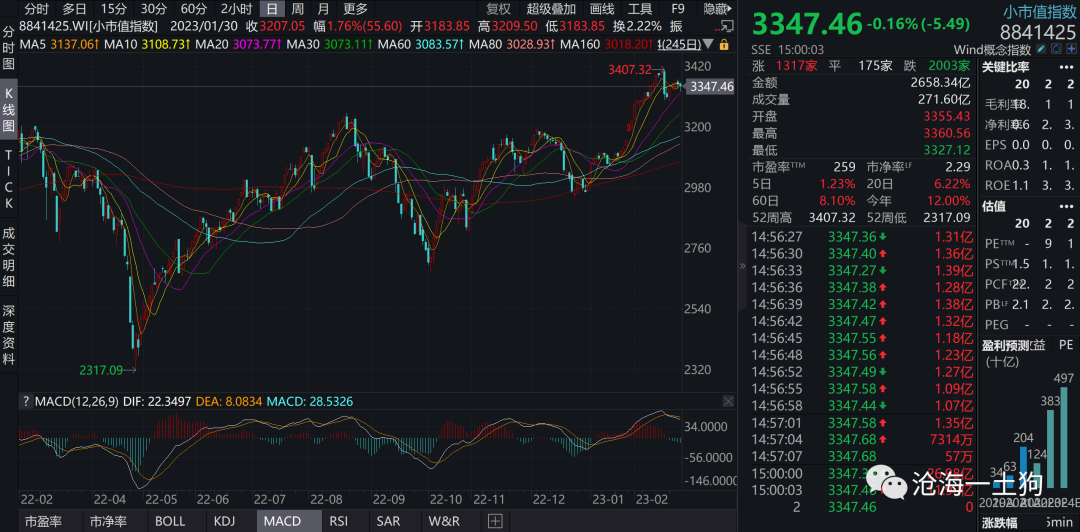Select the 30分 period
Viewport: 1080px width, 532px height.
(153, 9)
